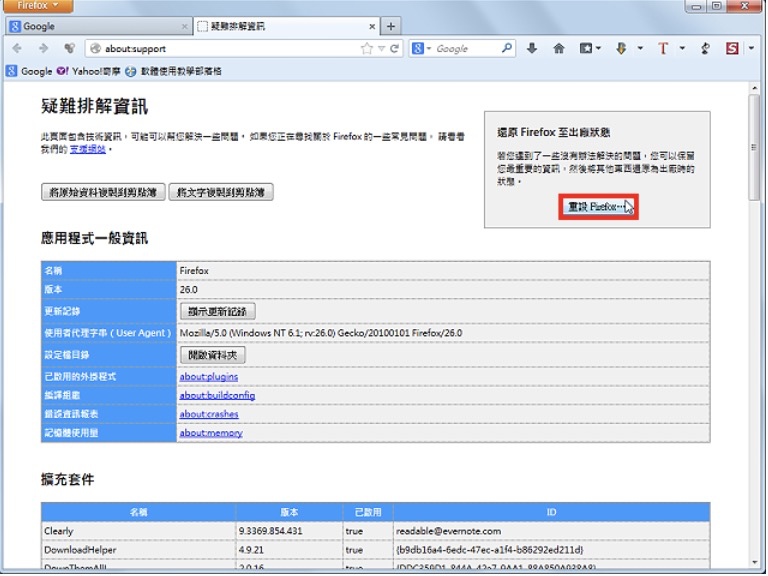The height and width of the screenshot is (576, 768).
Task: Select the DownloadHelper extension name cell
Action: coord(138,550)
